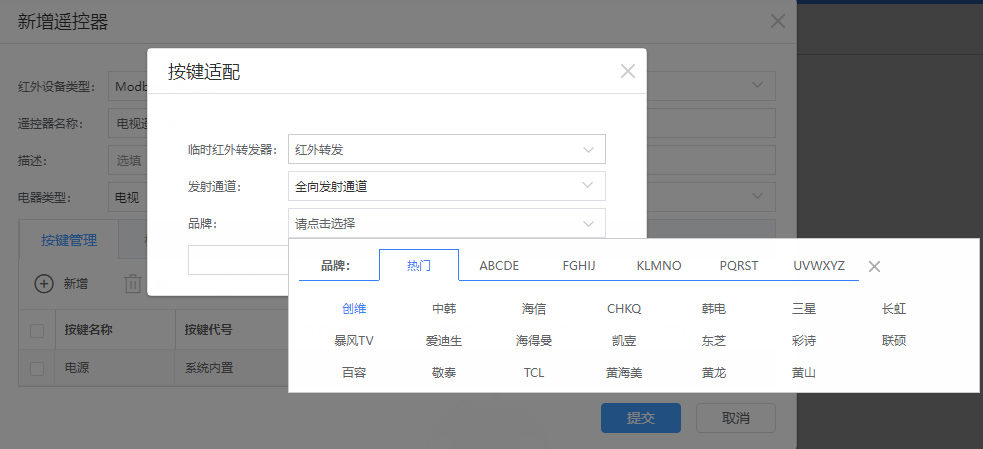
Task: Choose the 长虹 brand
Action: click(894, 309)
